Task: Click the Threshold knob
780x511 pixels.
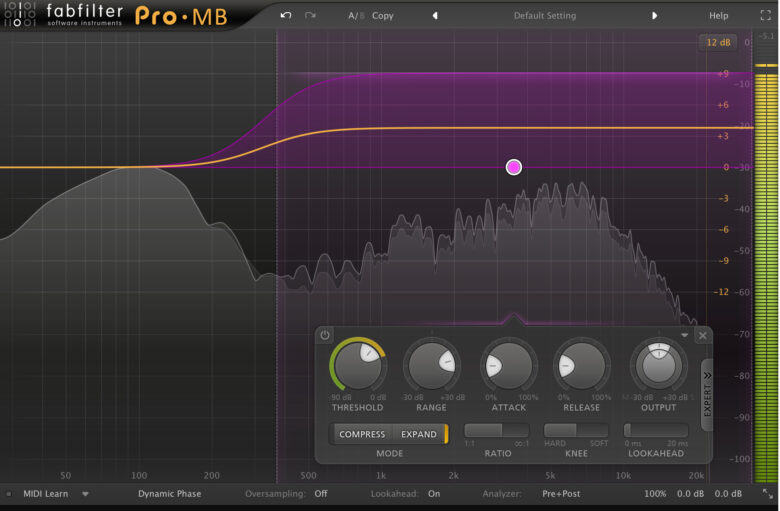Action: (358, 366)
